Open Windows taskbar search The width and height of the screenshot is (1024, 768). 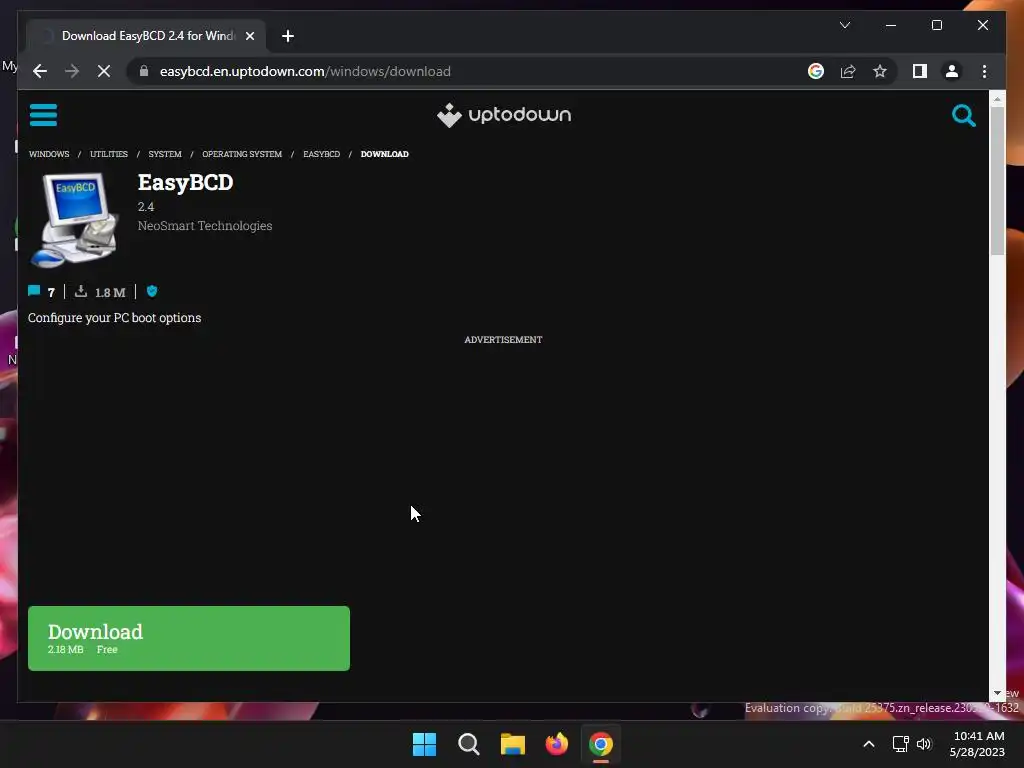coord(469,744)
